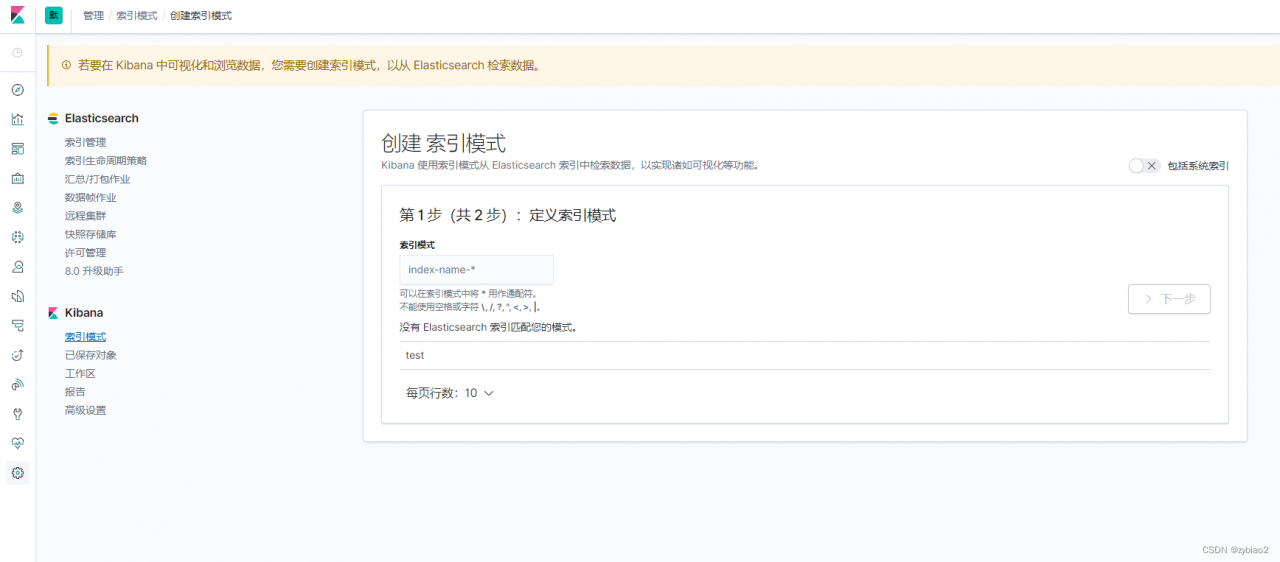This screenshot has width=1280, height=562.
Task: Click the Kibana section heading in the side menu
Action: (84, 313)
